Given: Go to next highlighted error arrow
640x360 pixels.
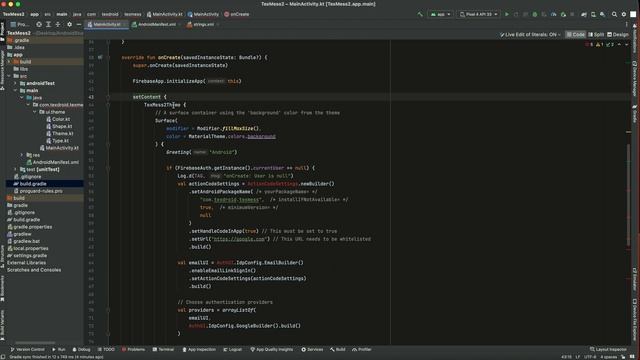Looking at the screenshot, I should pos(627,44).
